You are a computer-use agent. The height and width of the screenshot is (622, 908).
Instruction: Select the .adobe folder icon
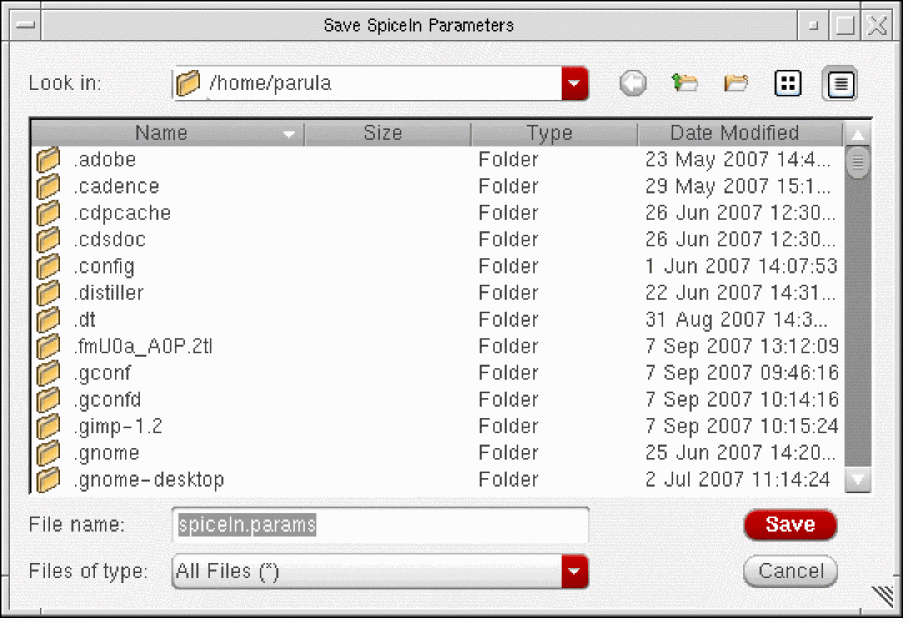click(48, 160)
